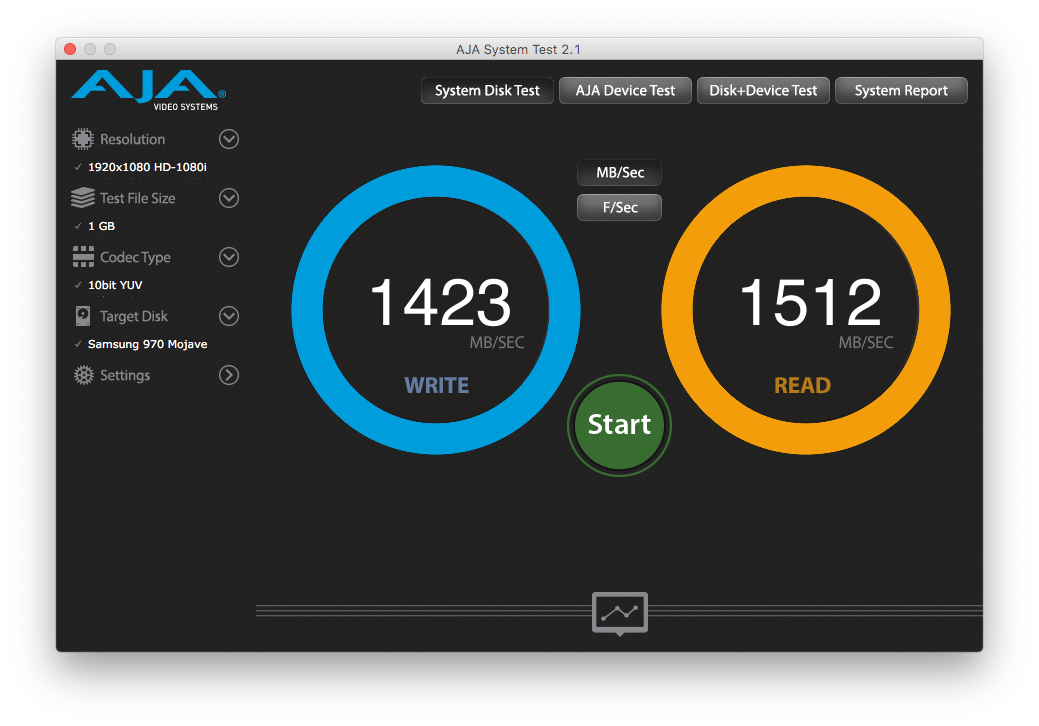Image resolution: width=1039 pixels, height=726 pixels.
Task: Switch to AJA Device Test tab
Action: pos(625,91)
